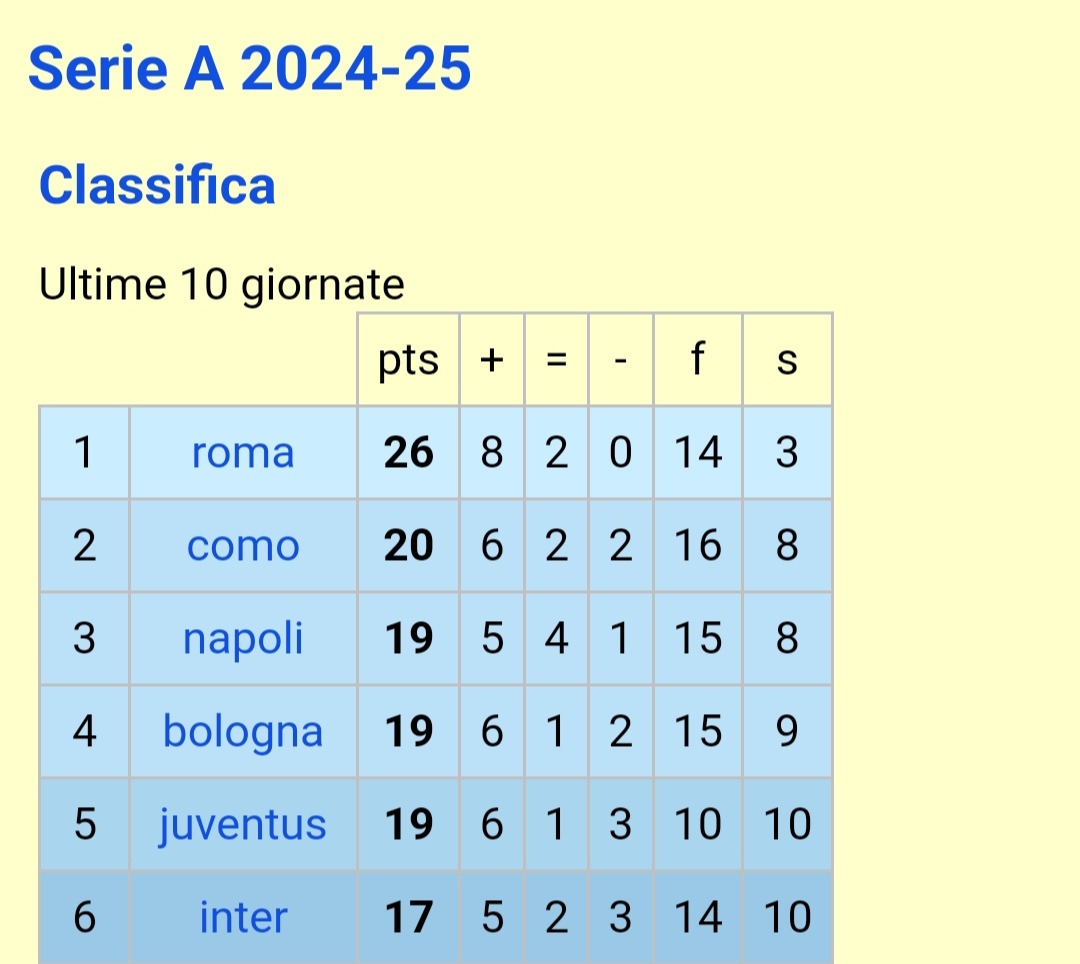Select rank 1 position cell
This screenshot has width=1080, height=964.
pos(84,452)
